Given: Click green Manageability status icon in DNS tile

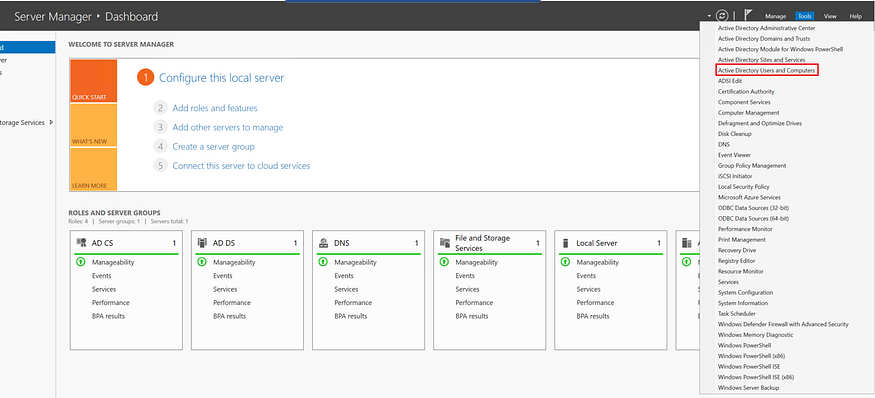Looking at the screenshot, I should [323, 262].
